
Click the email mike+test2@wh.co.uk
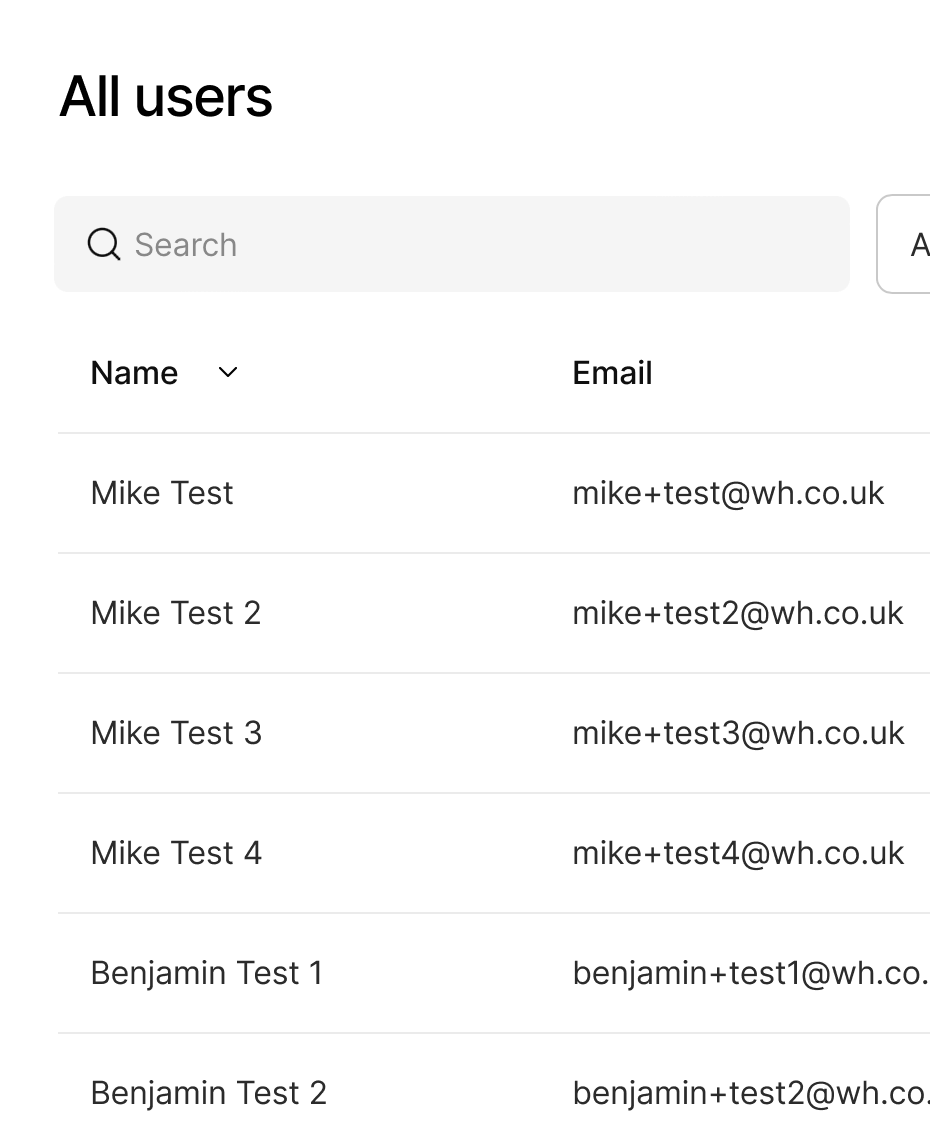tap(738, 613)
